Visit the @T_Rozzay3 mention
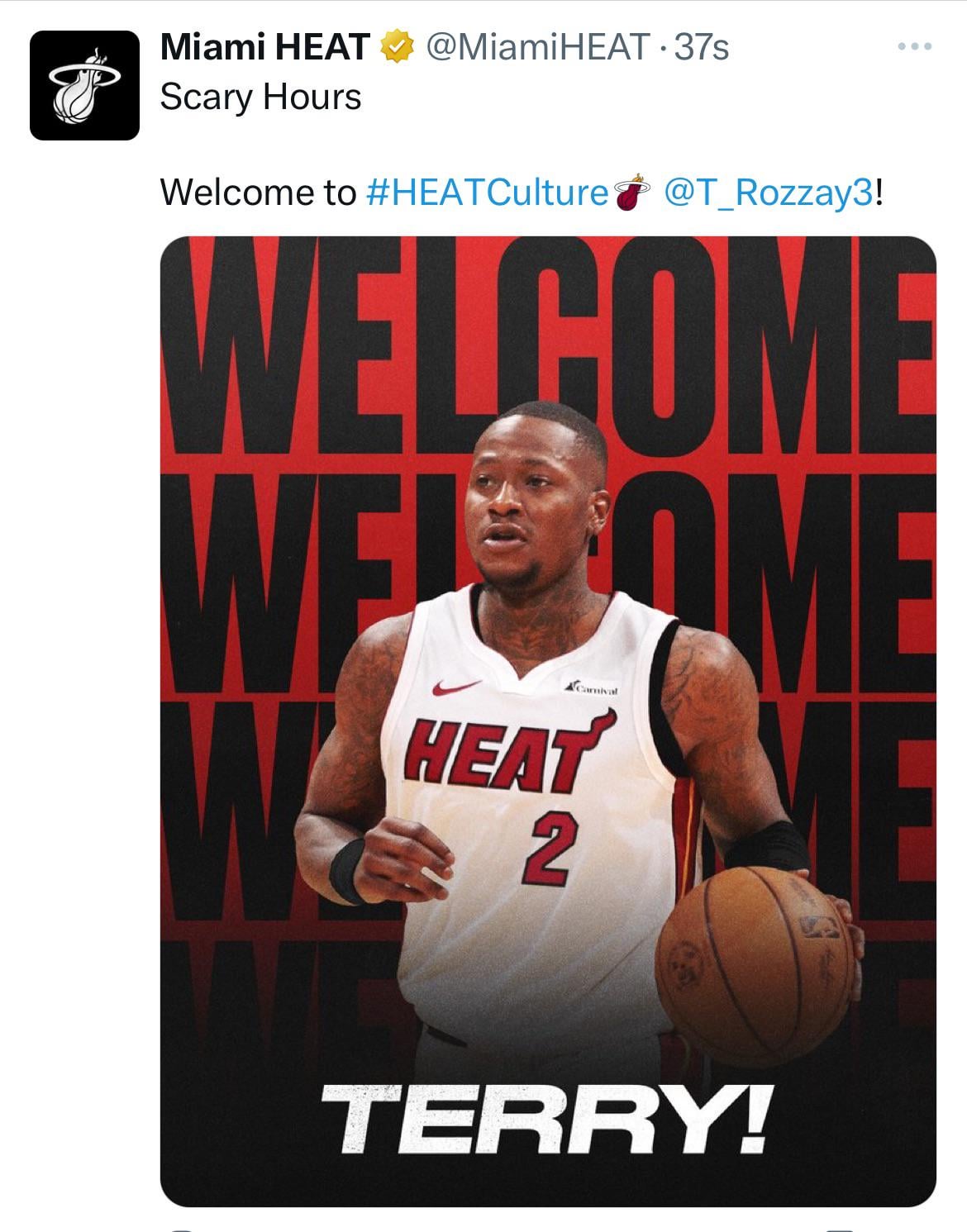967x1232 pixels. point(768,193)
